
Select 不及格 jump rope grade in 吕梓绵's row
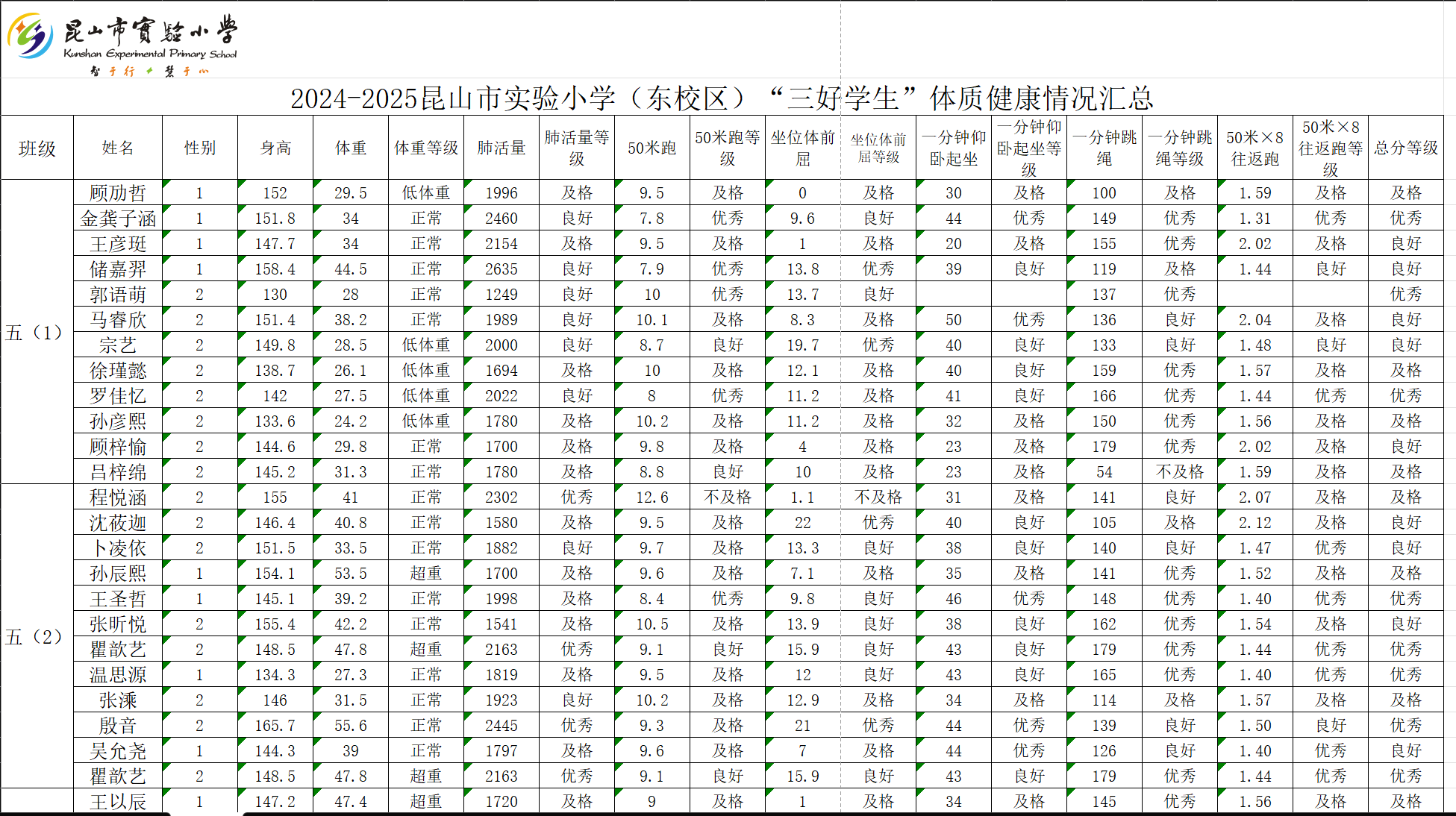[1180, 472]
